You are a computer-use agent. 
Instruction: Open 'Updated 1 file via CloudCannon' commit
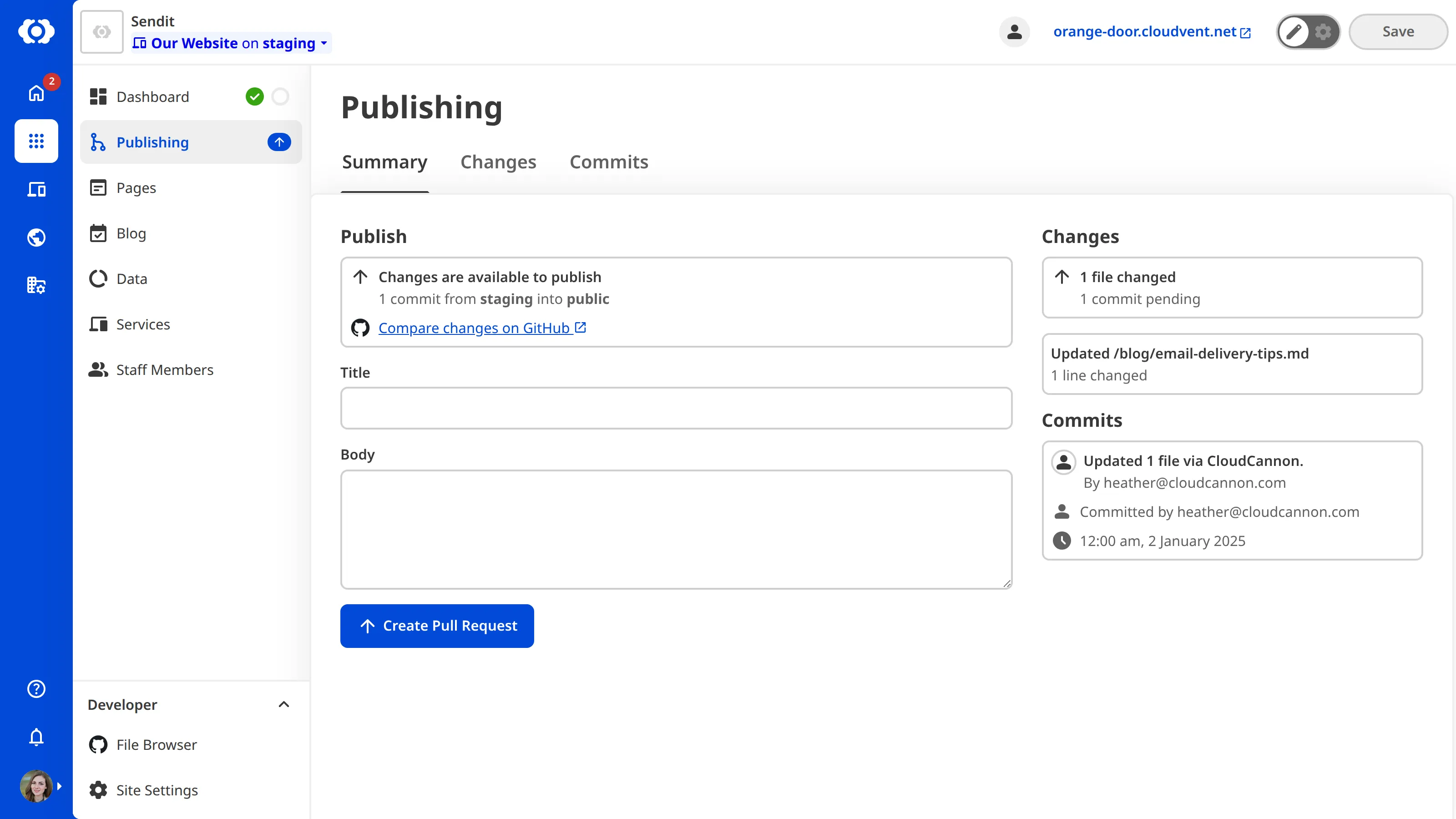1232,501
